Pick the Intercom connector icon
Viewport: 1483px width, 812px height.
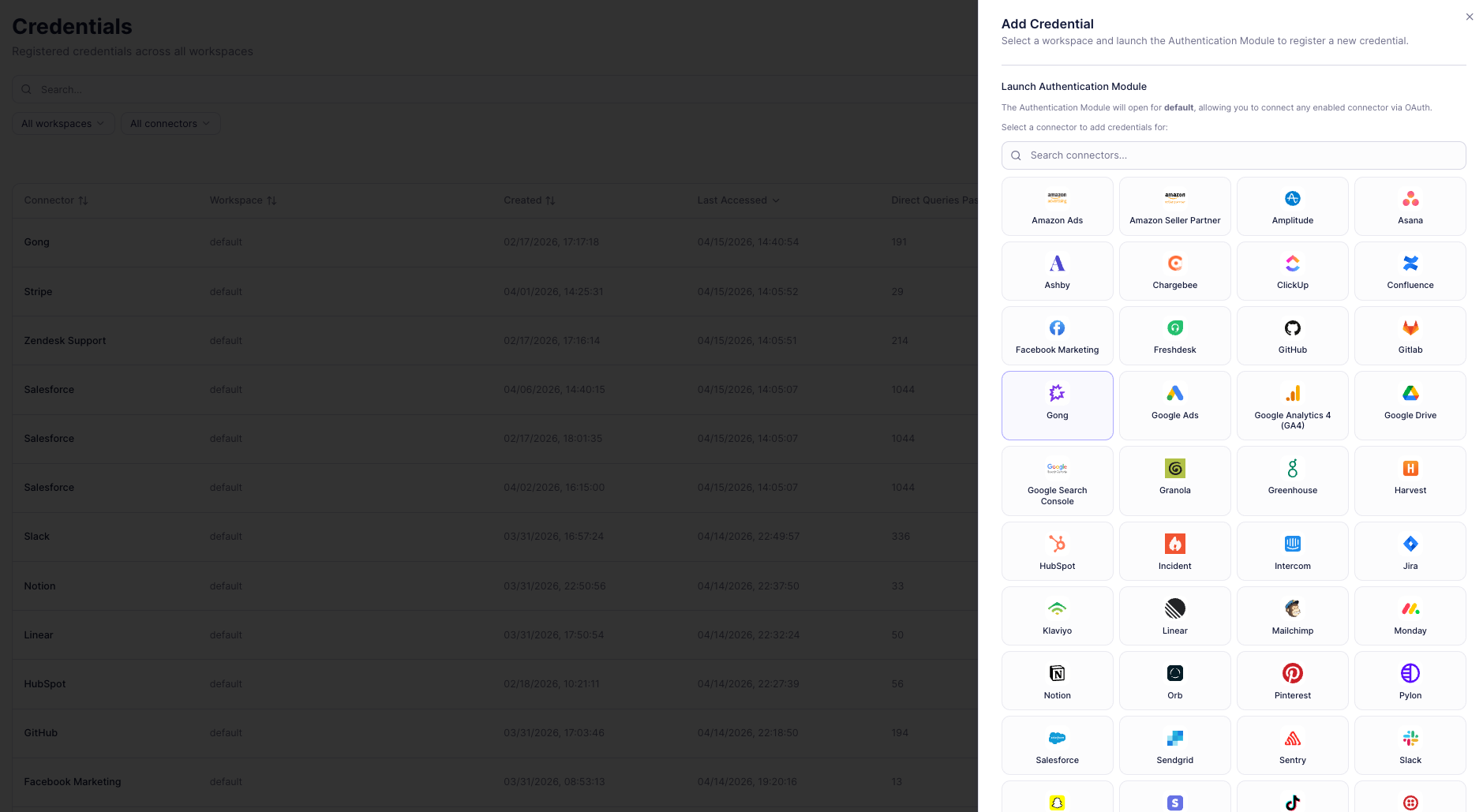click(x=1292, y=544)
